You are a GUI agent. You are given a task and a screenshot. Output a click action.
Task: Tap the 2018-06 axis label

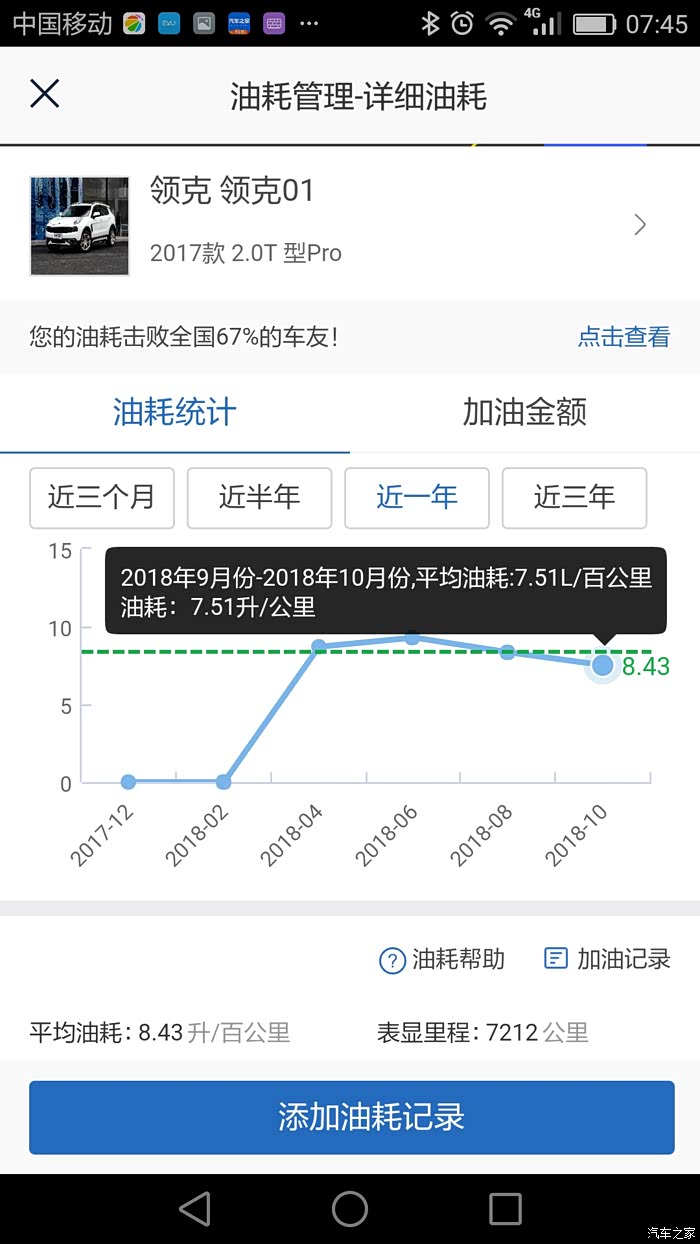(387, 833)
